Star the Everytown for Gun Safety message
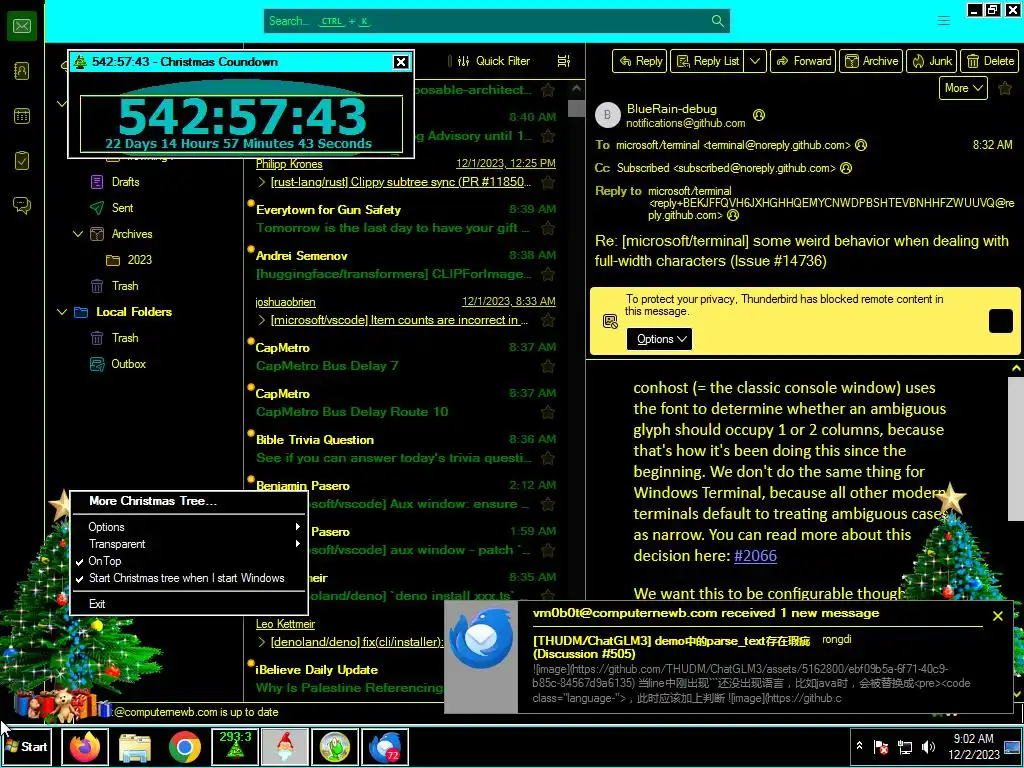This screenshot has height=768, width=1024. tap(548, 228)
